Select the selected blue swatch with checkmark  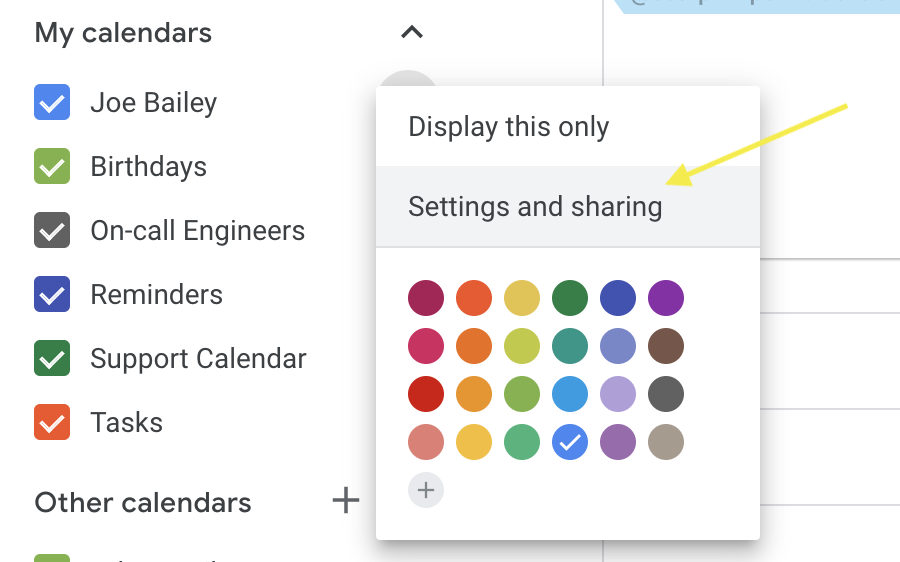[x=570, y=442]
